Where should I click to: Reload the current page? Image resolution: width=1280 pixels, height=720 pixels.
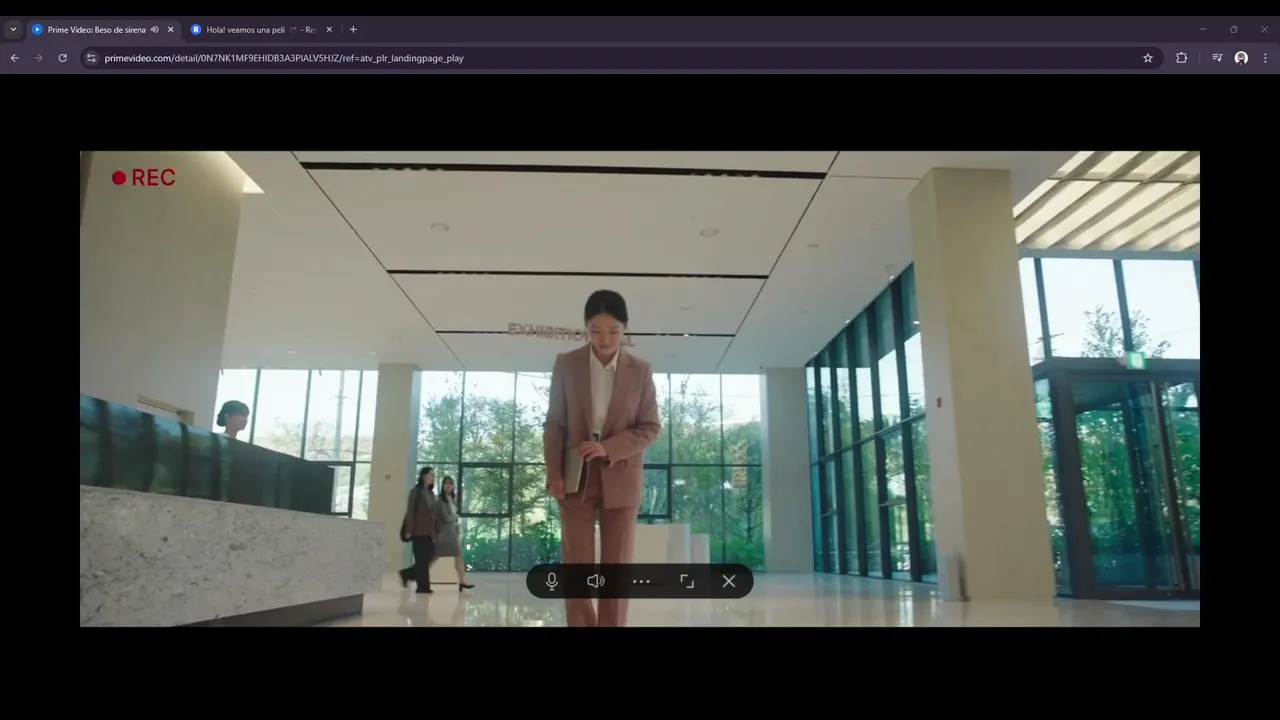(x=63, y=58)
